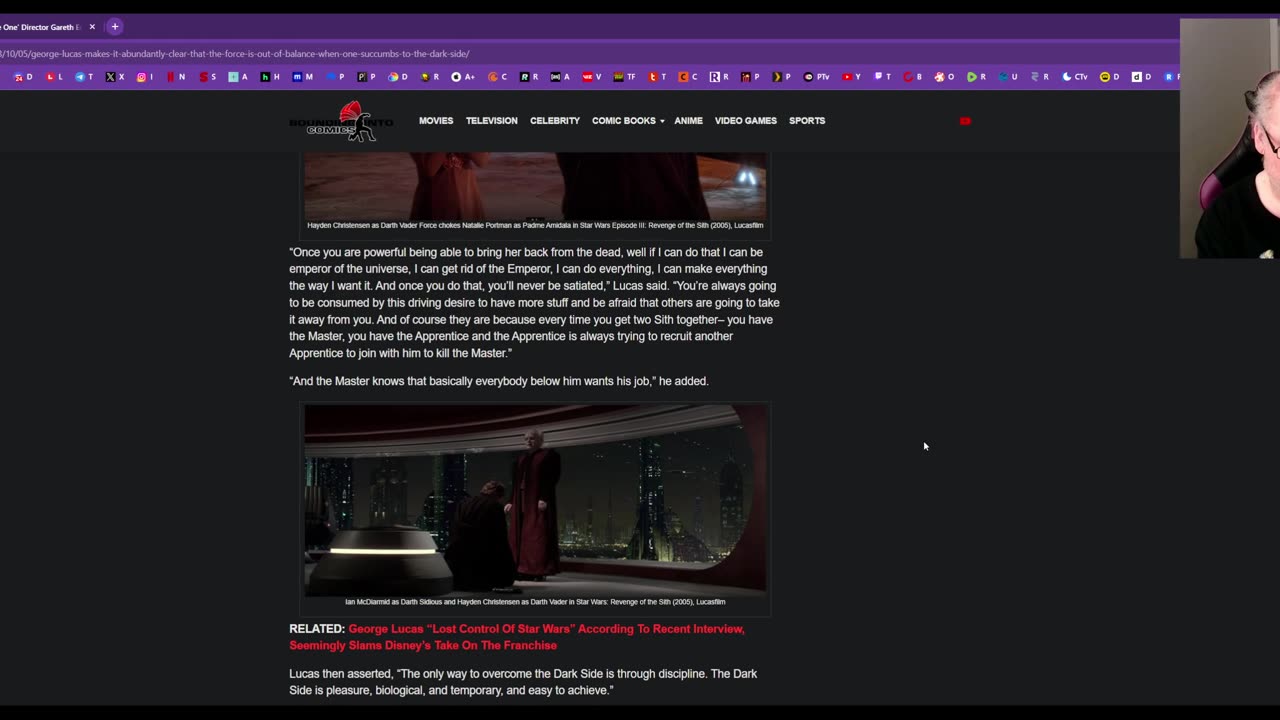Image resolution: width=1280 pixels, height=720 pixels.
Task: Open the Anime menu item
Action: click(688, 121)
